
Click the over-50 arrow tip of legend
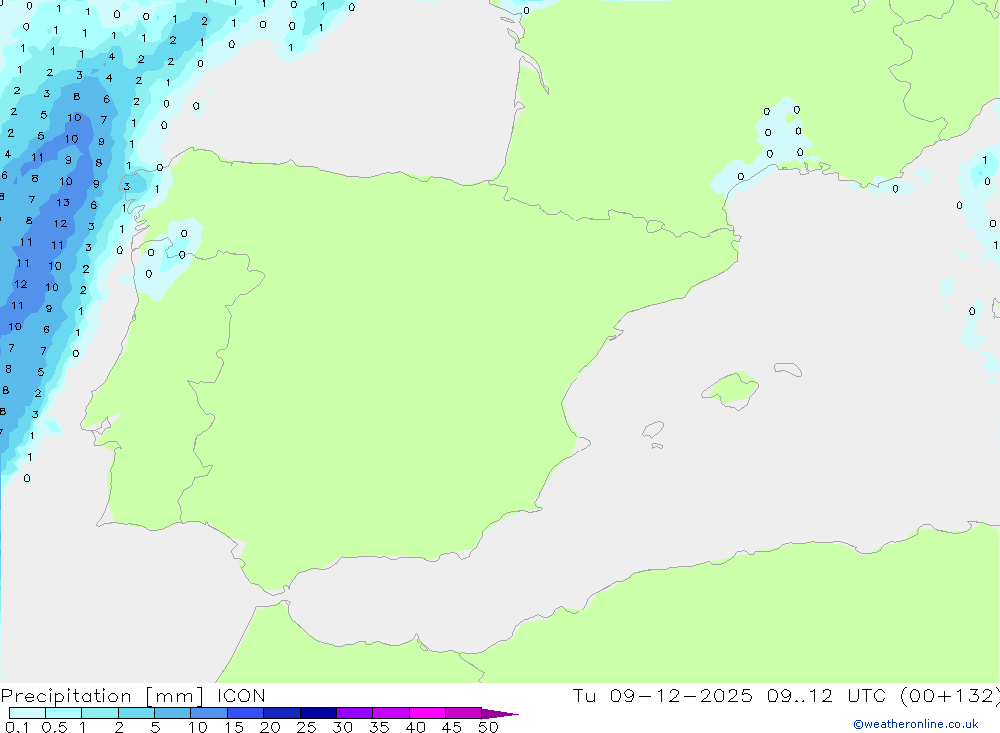point(499,714)
